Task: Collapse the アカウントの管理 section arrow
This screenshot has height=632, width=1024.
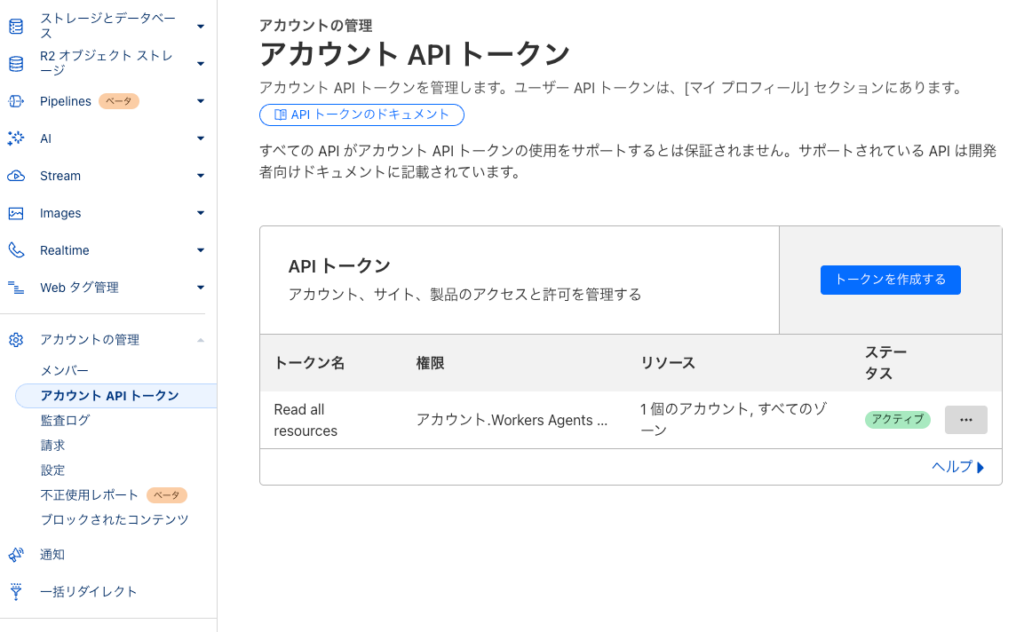Action: 201,340
